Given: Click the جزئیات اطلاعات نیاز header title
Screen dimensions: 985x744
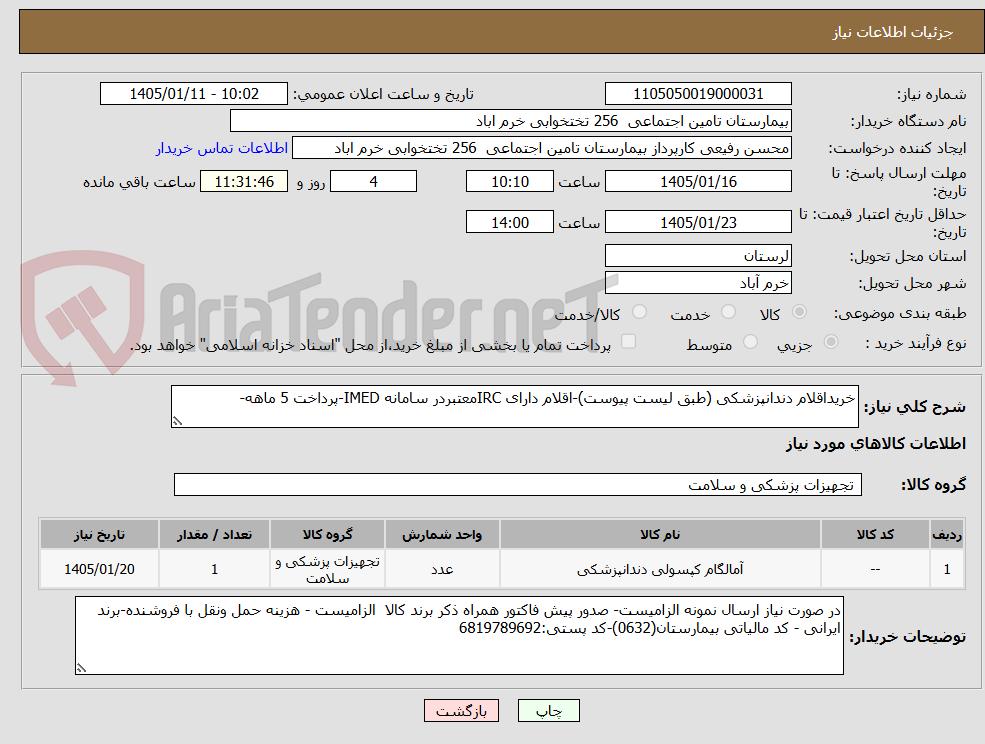Looking at the screenshot, I should pyautogui.click(x=893, y=32).
